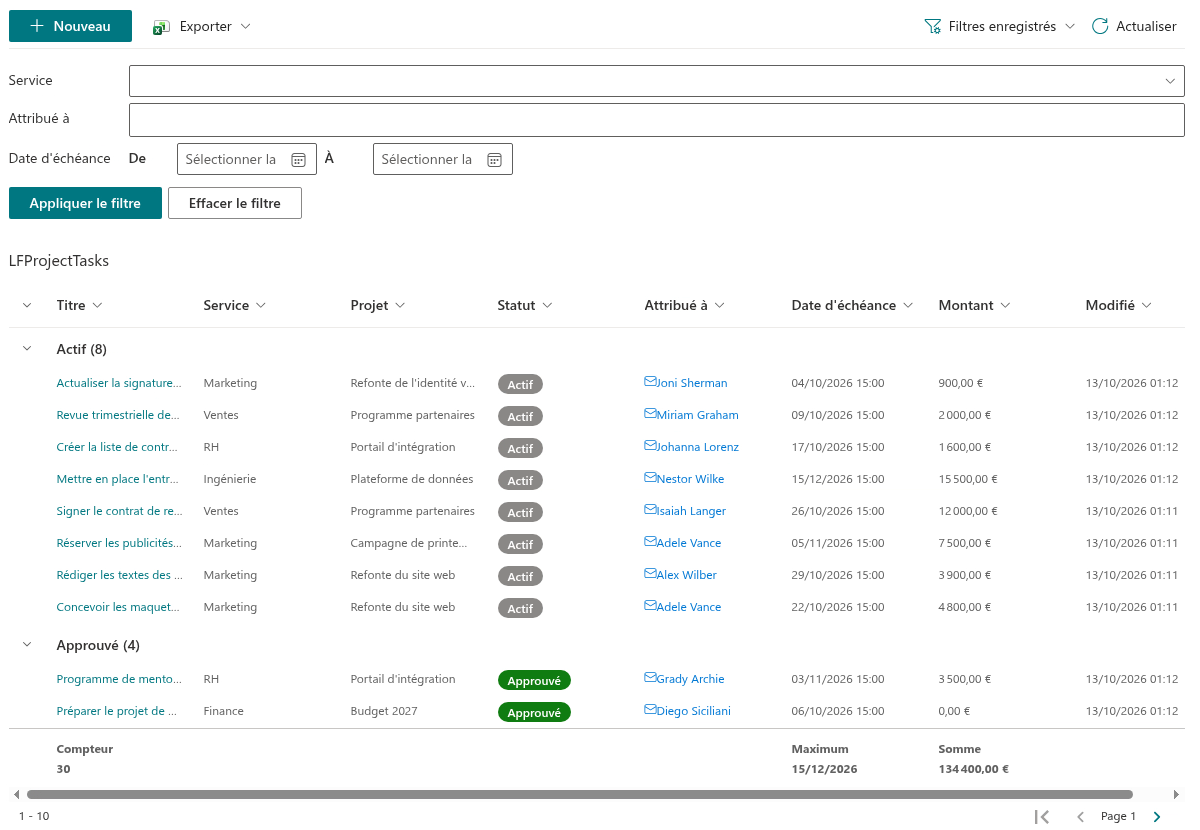This screenshot has height=830, width=1200.
Task: Click the saved filters funnel icon
Action: (x=932, y=27)
